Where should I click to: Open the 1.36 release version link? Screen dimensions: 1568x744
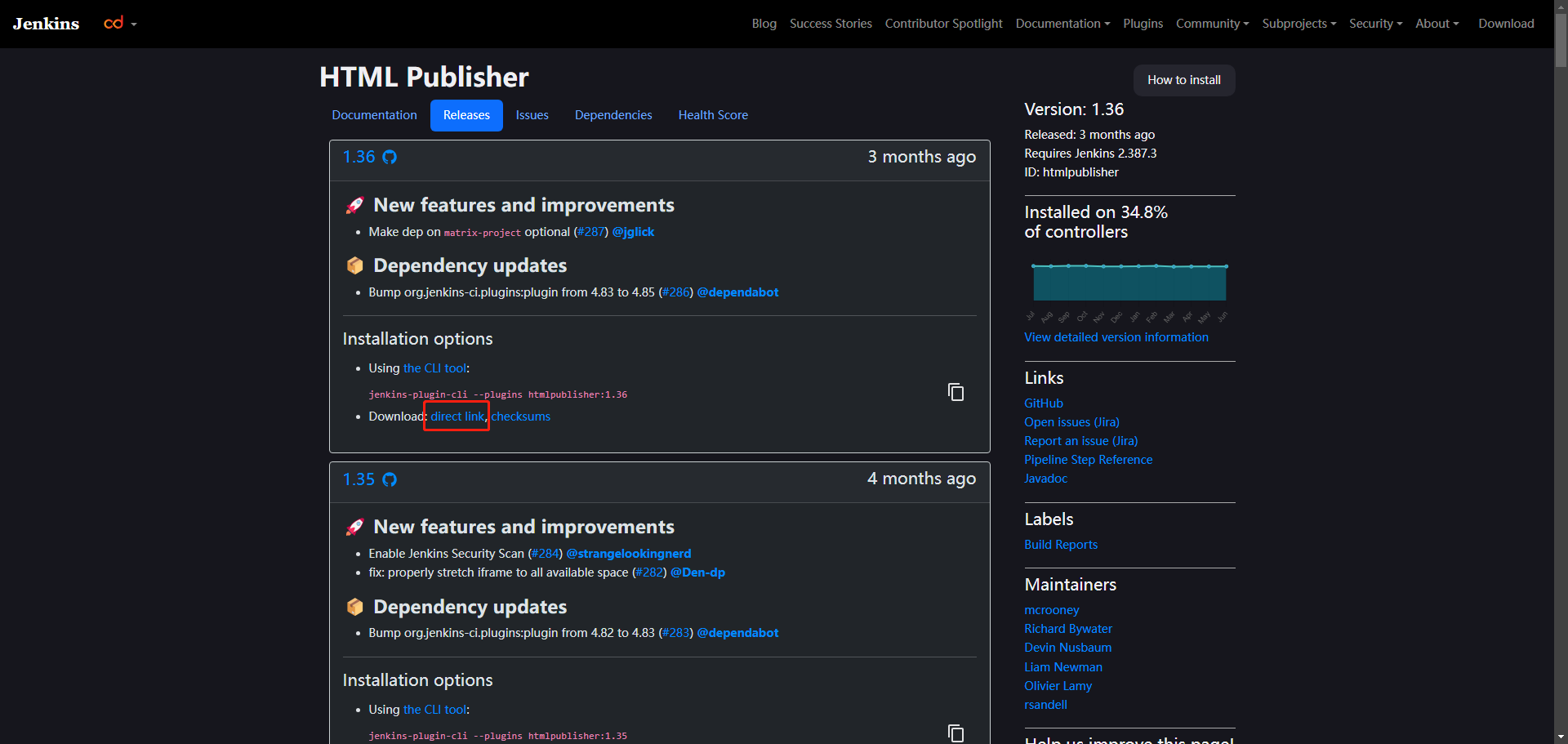(359, 157)
